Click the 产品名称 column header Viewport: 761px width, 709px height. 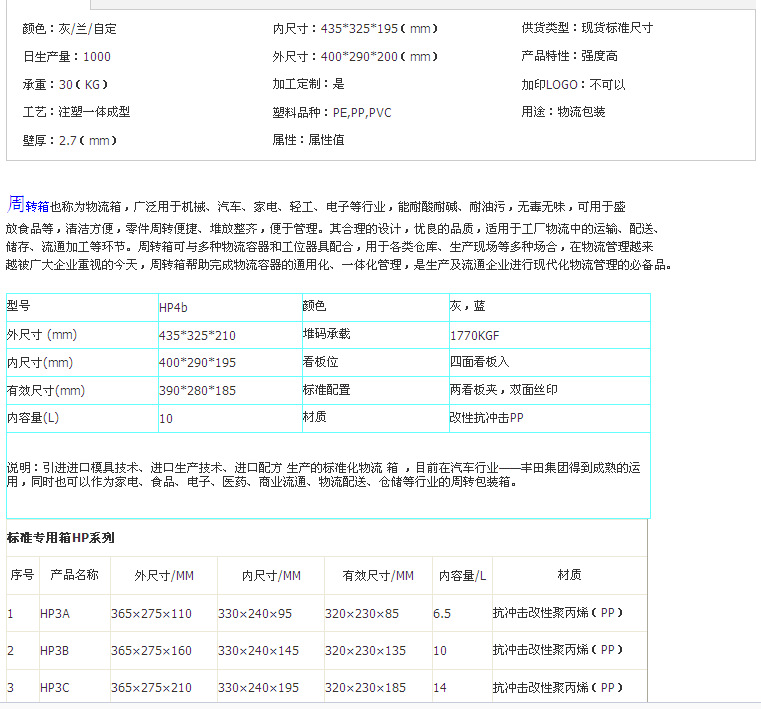pyautogui.click(x=75, y=576)
